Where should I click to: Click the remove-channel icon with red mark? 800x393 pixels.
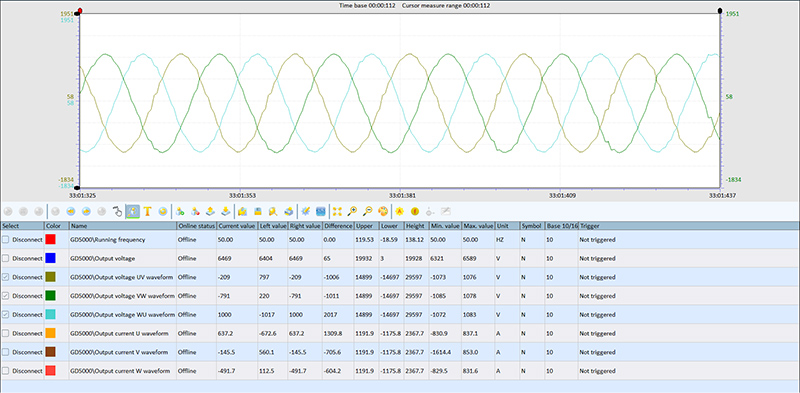(x=195, y=211)
